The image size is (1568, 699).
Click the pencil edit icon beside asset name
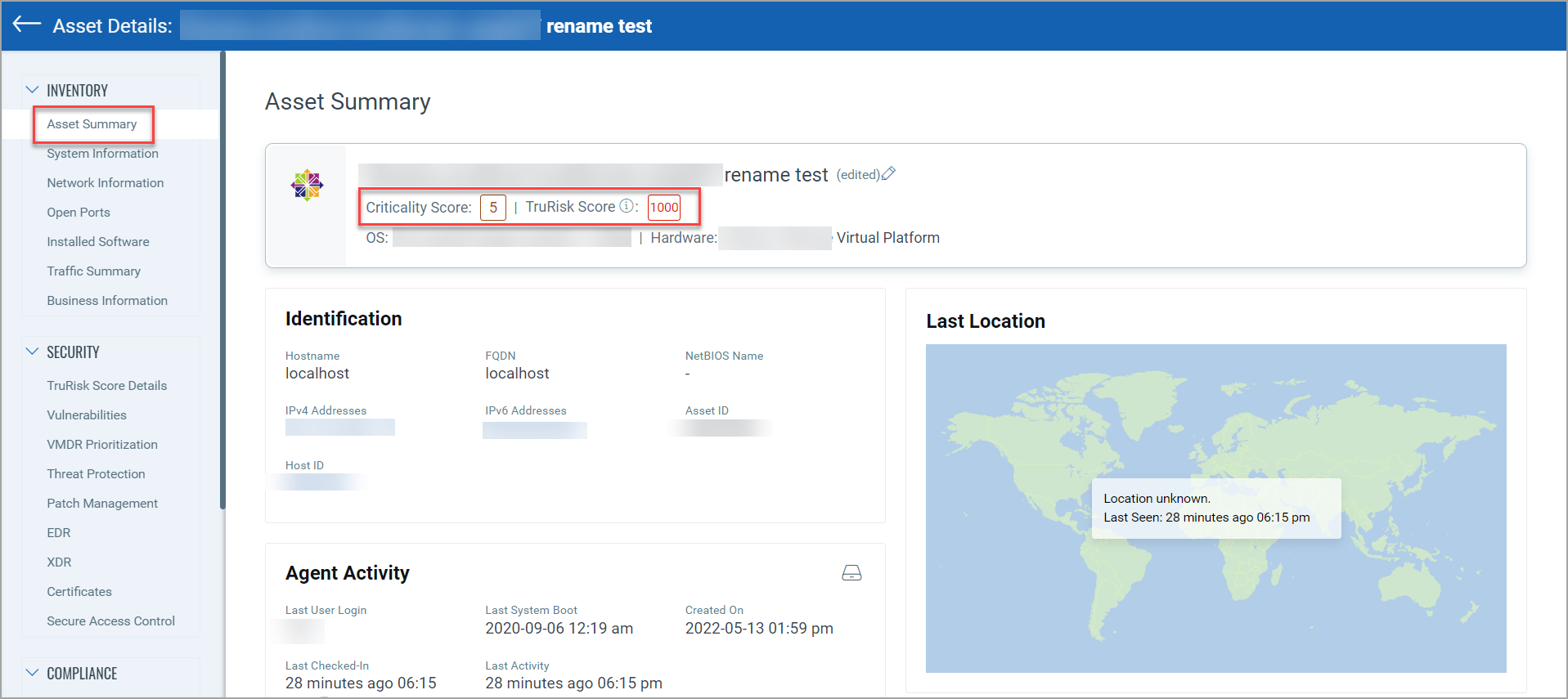[x=889, y=174]
